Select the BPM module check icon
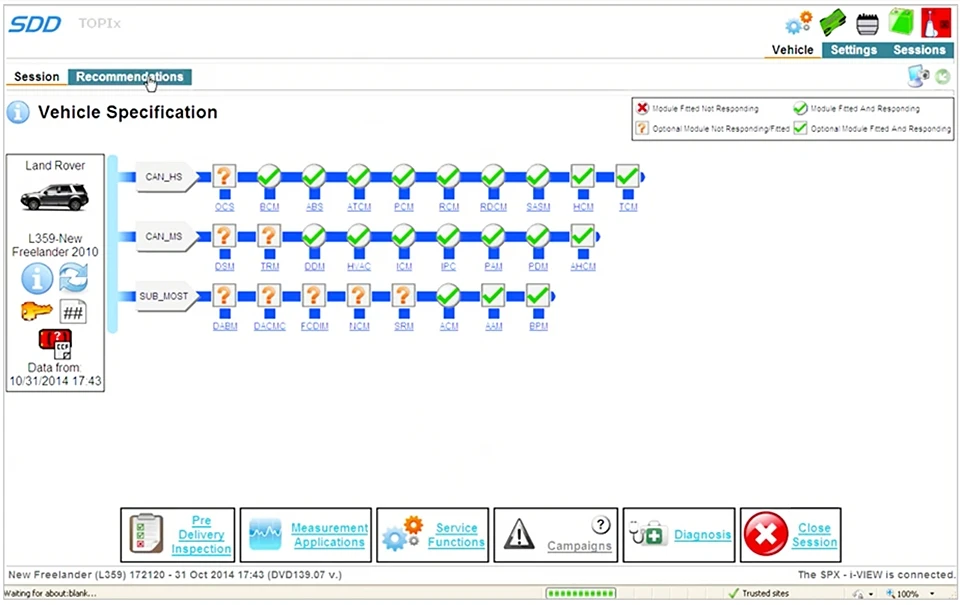The width and height of the screenshot is (960, 605). 538,296
